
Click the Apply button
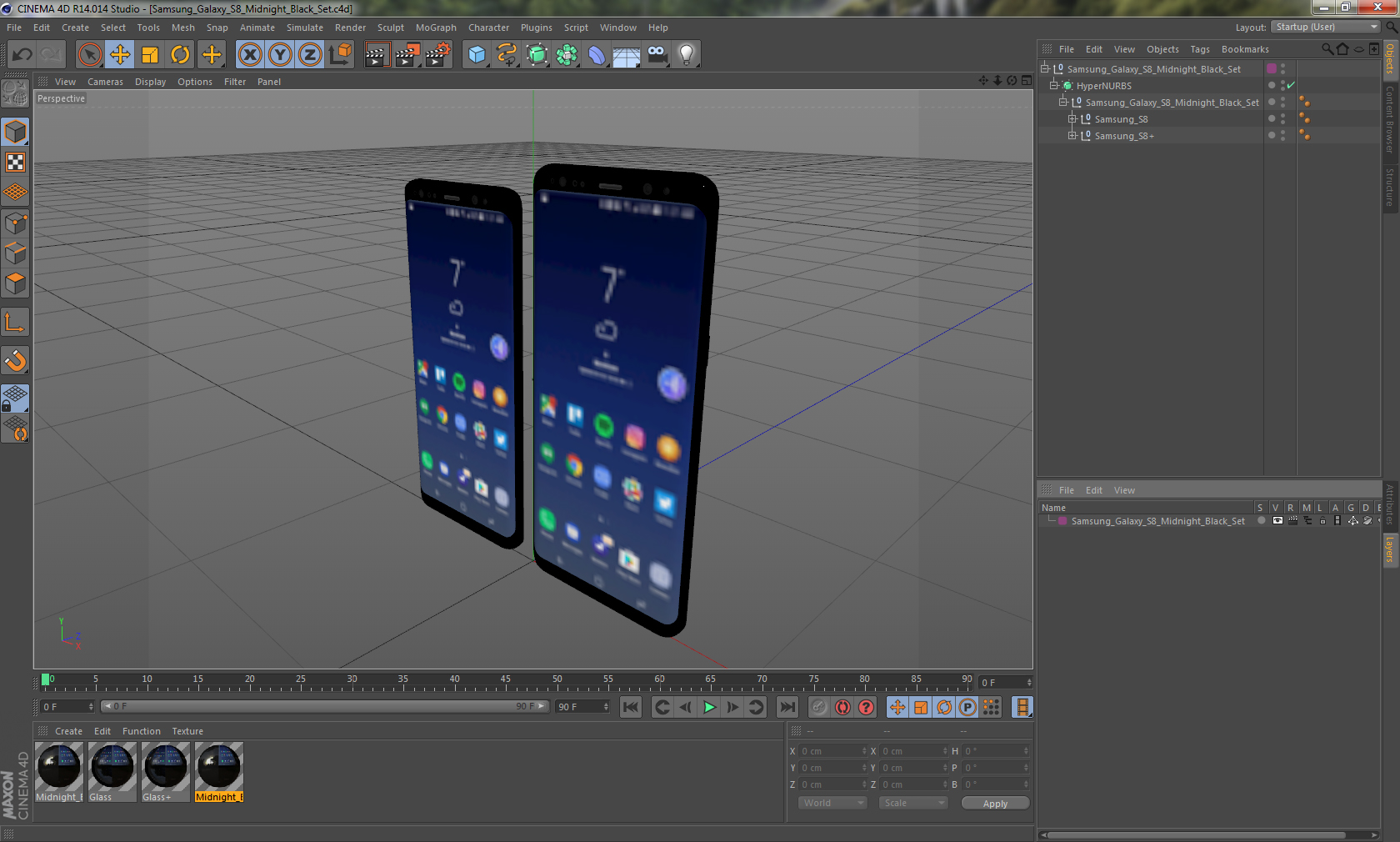point(995,804)
